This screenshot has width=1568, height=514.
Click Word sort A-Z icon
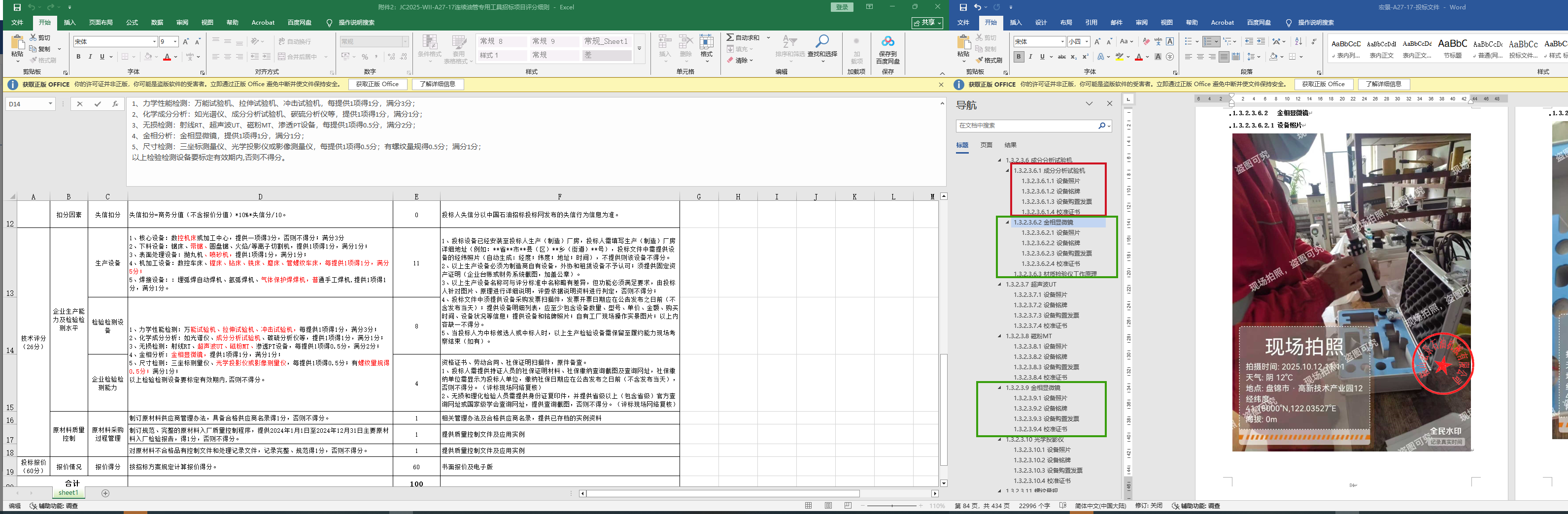(1298, 41)
